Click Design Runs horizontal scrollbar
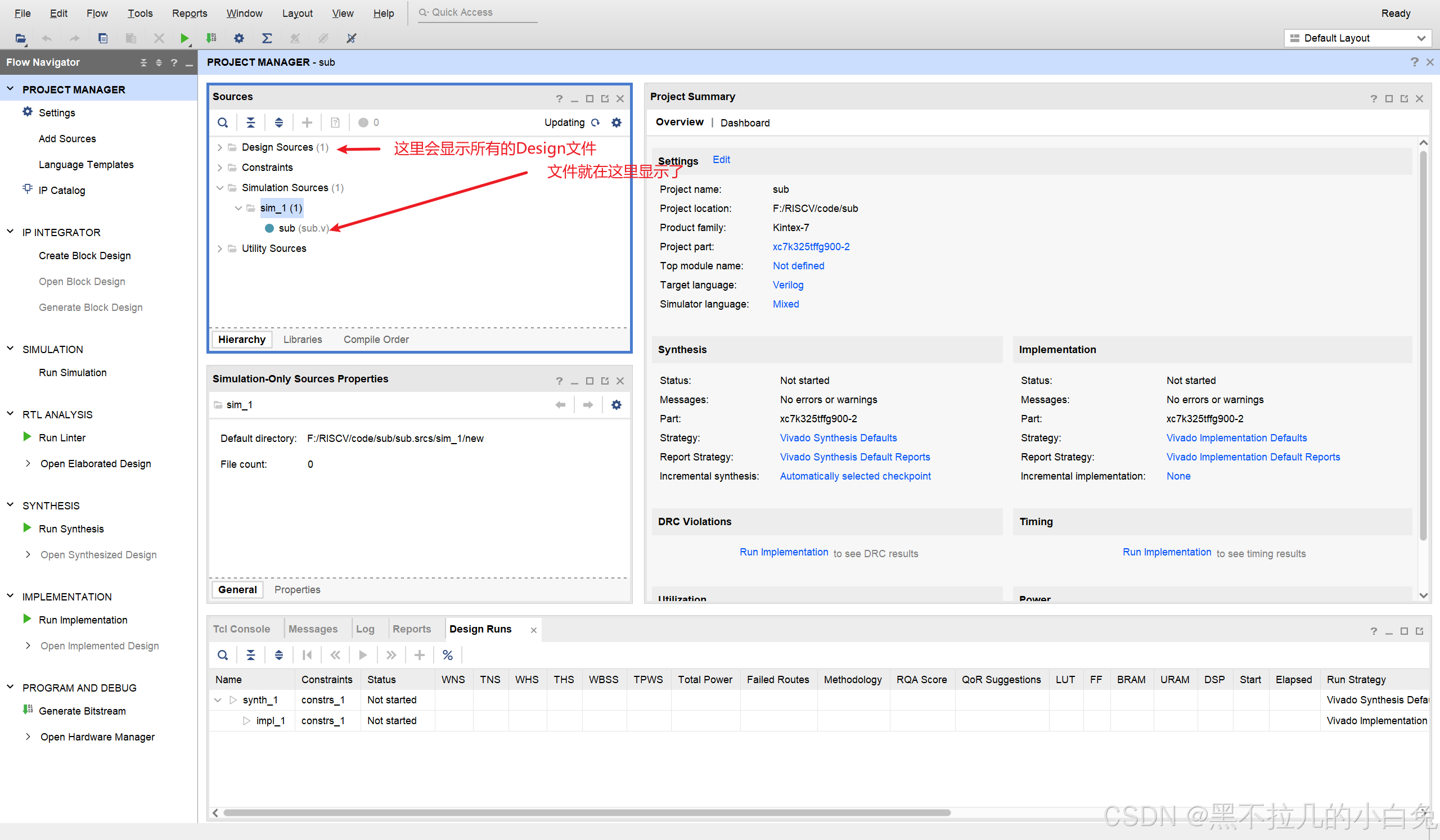 [586, 812]
